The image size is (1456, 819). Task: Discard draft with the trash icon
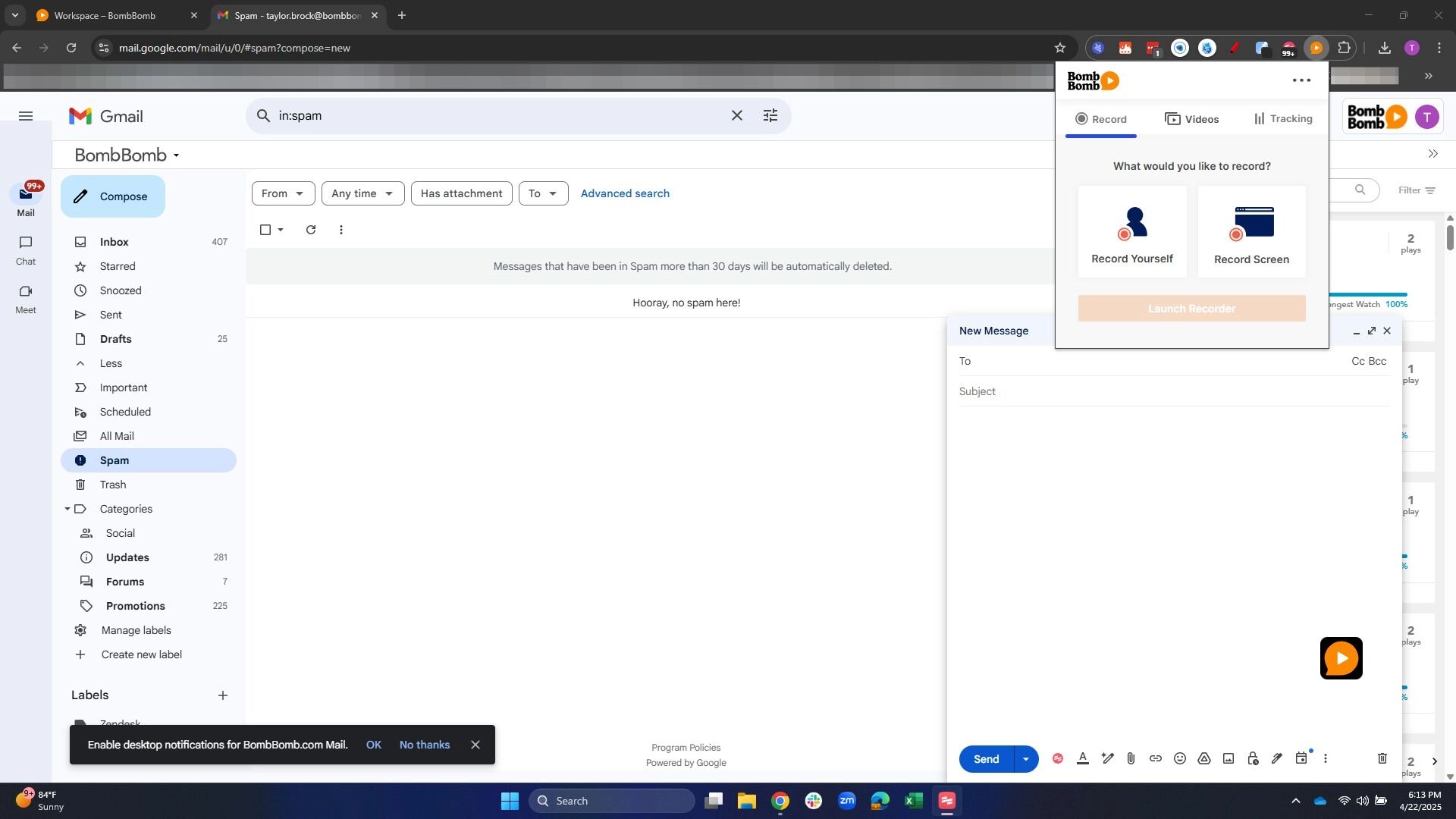[1382, 758]
